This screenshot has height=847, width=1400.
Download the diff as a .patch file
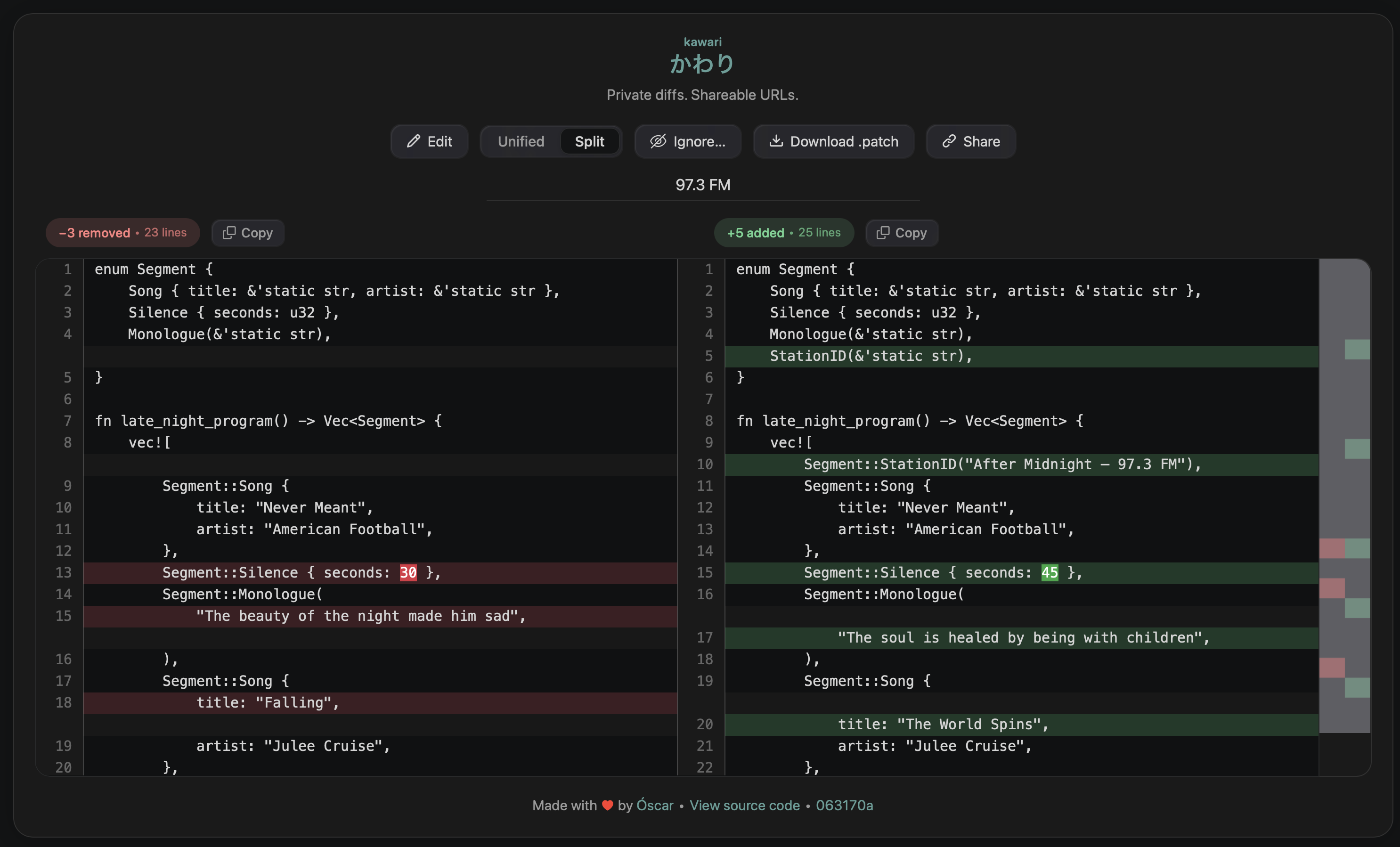click(833, 141)
